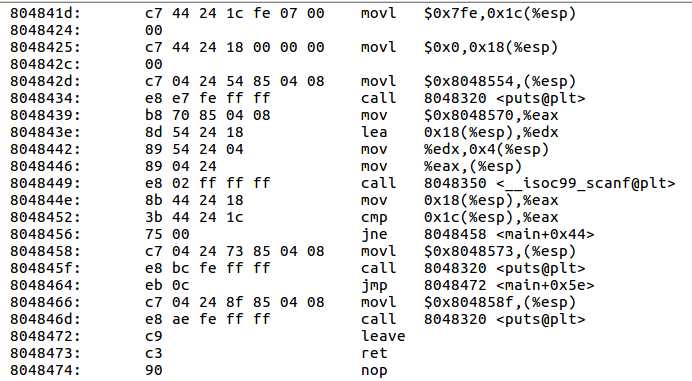The width and height of the screenshot is (692, 381).
Task: Select the call to __isoc99_scanf@plt
Action: click(518, 183)
